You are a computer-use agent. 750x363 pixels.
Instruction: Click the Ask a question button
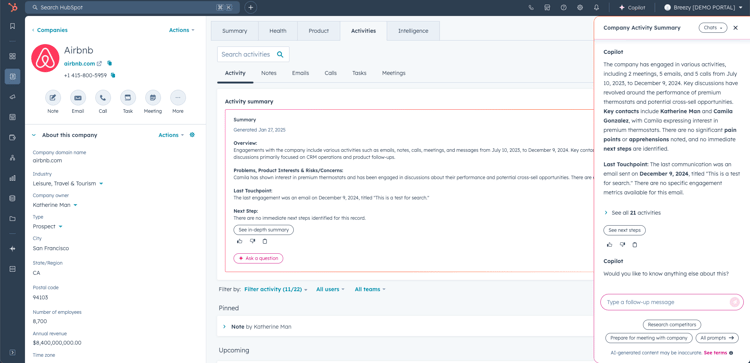tap(258, 258)
